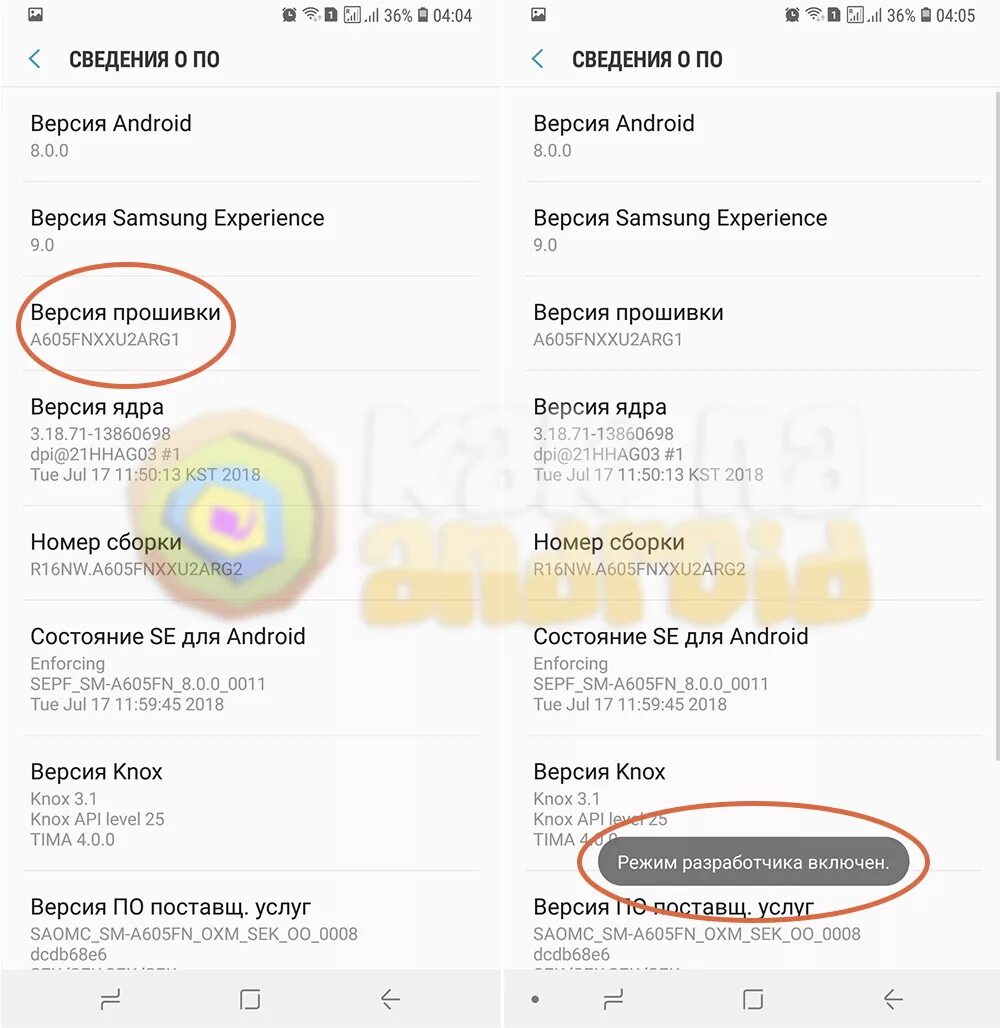Tap the back navigation icon on right phone
Image resolution: width=1000 pixels, height=1028 pixels.
click(893, 998)
